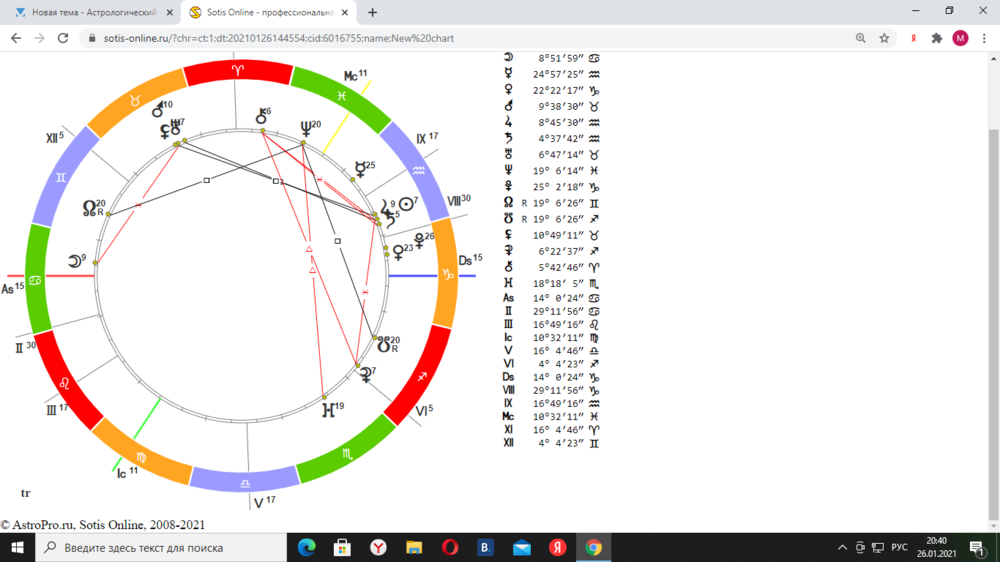The height and width of the screenshot is (562, 1000).
Task: Click the Scorpio sign segment on the chart
Action: 347,454
